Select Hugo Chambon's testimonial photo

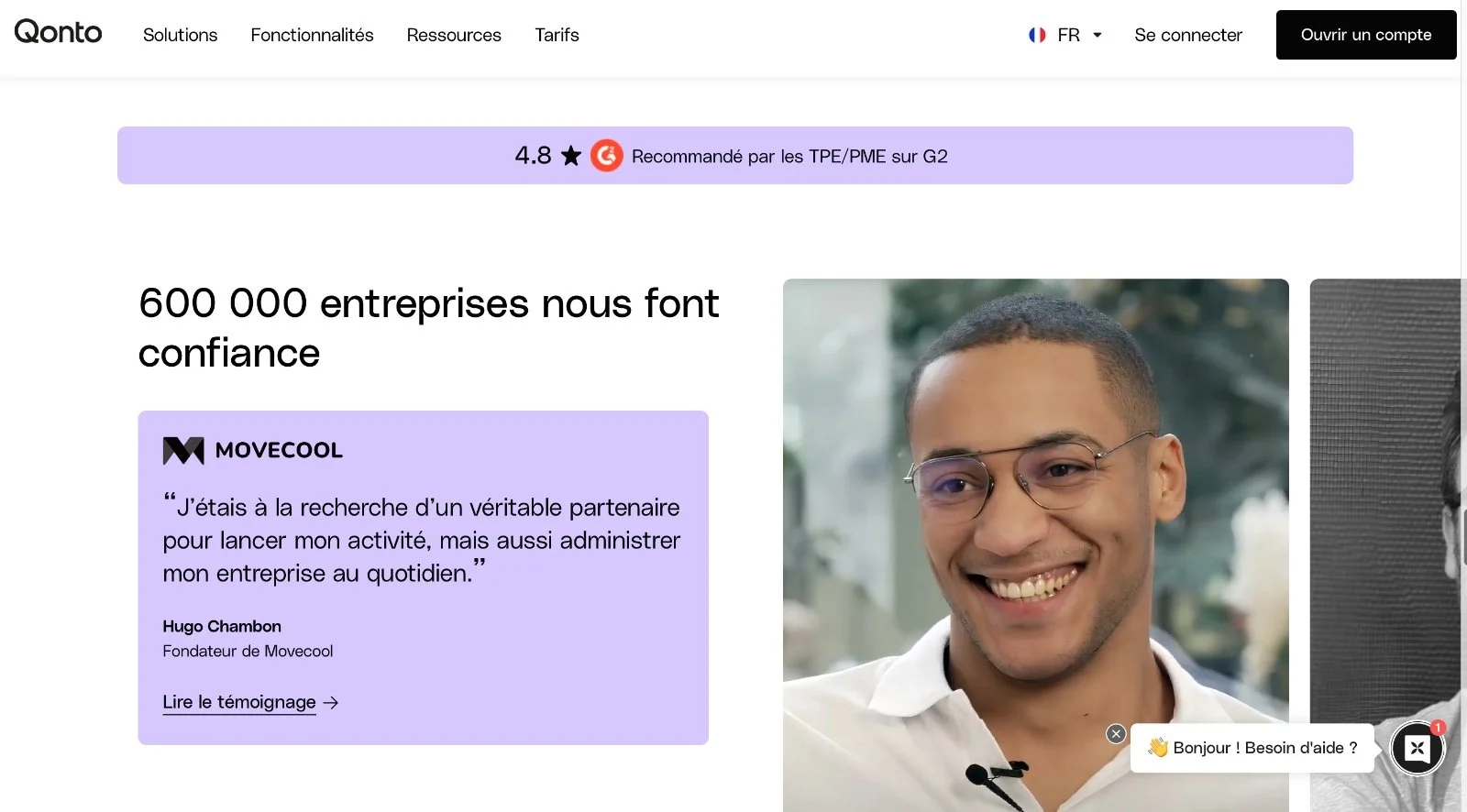pos(1036,545)
